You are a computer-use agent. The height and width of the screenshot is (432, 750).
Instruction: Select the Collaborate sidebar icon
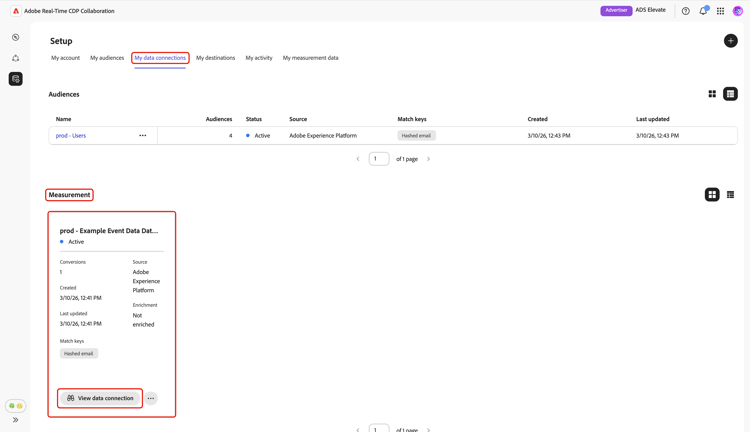tap(16, 58)
